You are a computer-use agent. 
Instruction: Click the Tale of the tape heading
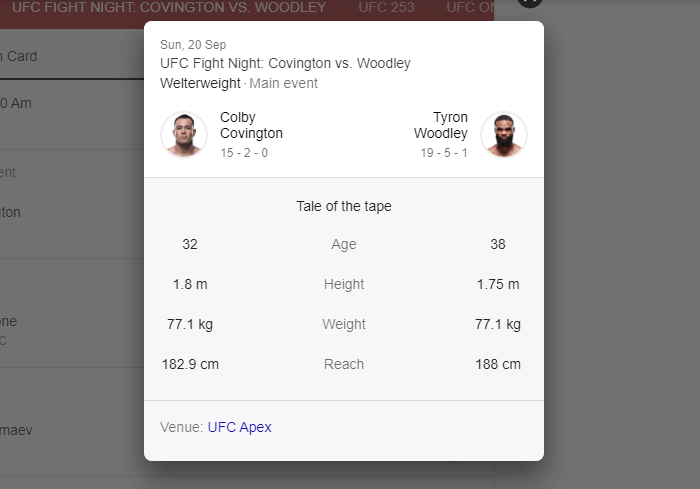(344, 206)
